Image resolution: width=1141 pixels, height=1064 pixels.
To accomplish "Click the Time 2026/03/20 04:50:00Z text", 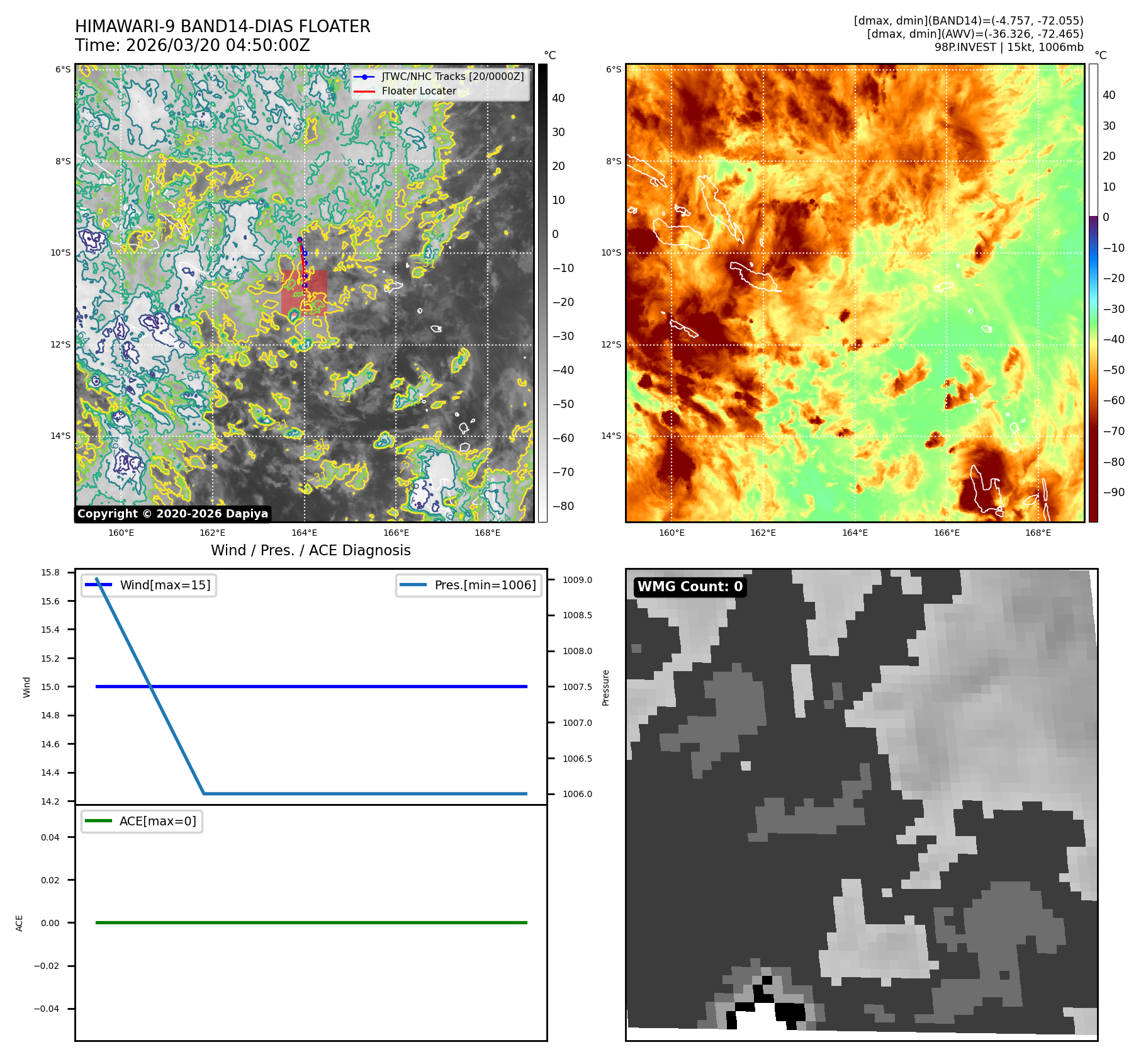I will pyautogui.click(x=192, y=45).
